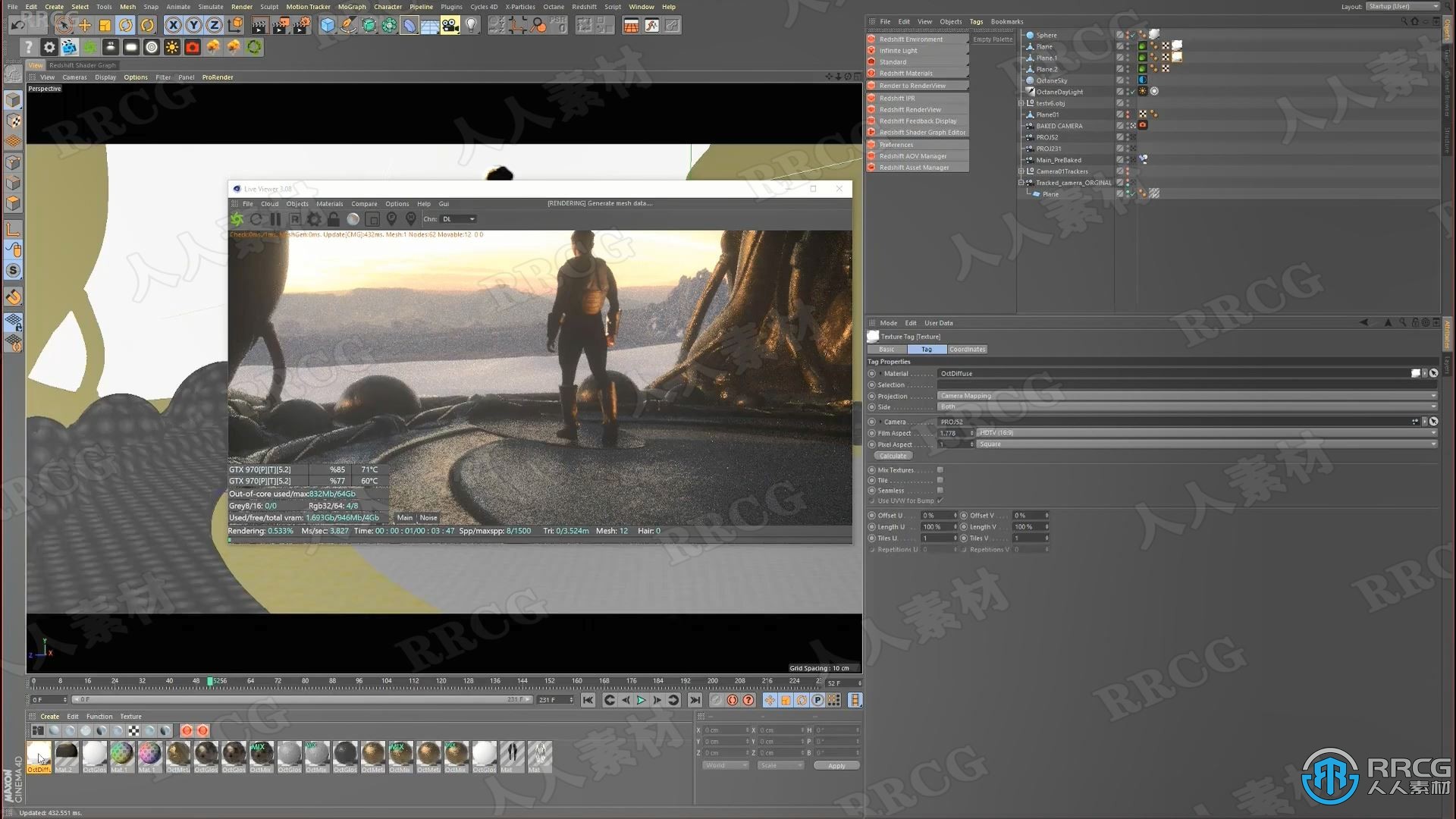Click the Camera object icon
The width and height of the screenshot is (1456, 819).
(450, 25)
